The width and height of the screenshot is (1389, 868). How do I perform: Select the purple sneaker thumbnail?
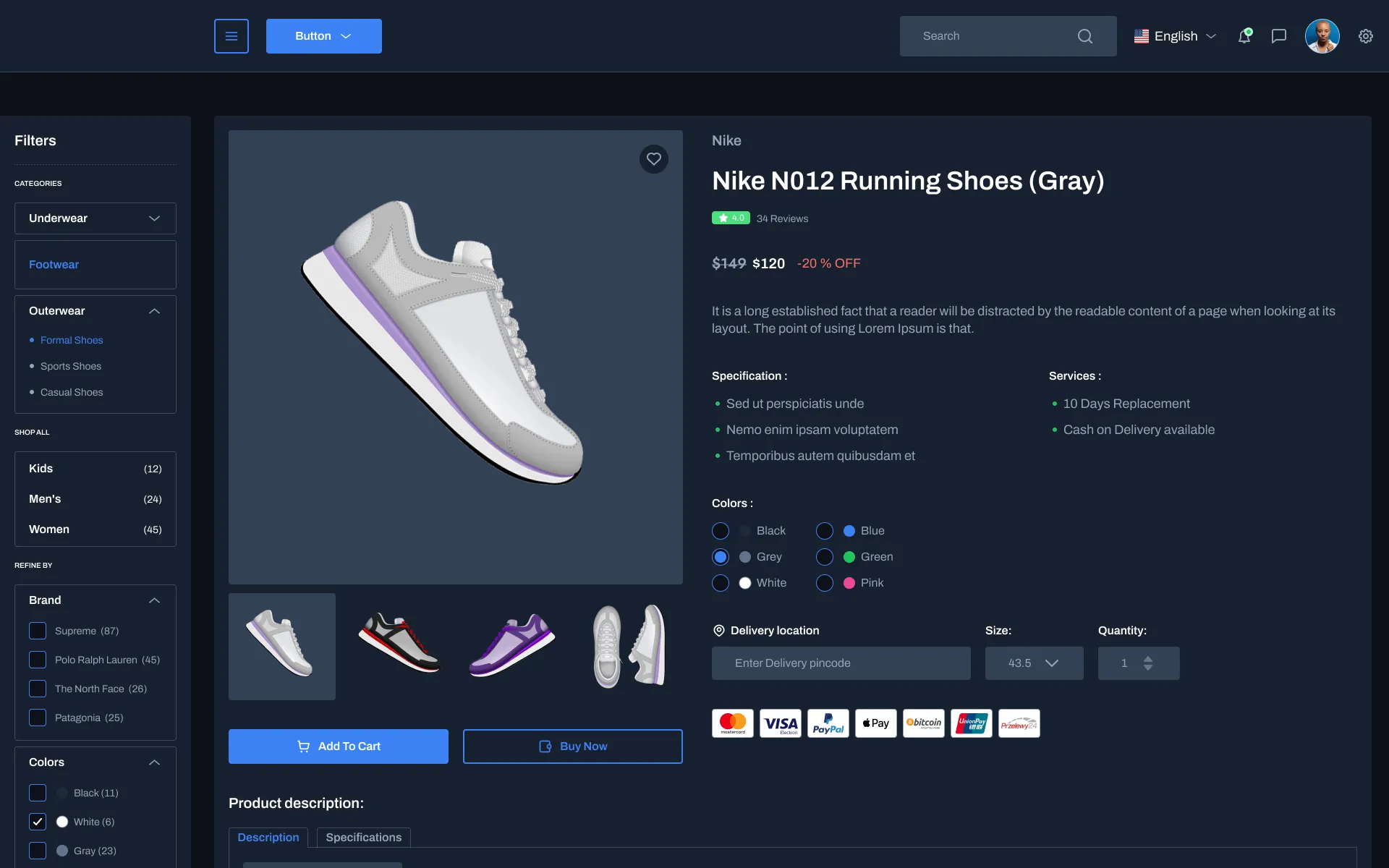pyautogui.click(x=511, y=646)
